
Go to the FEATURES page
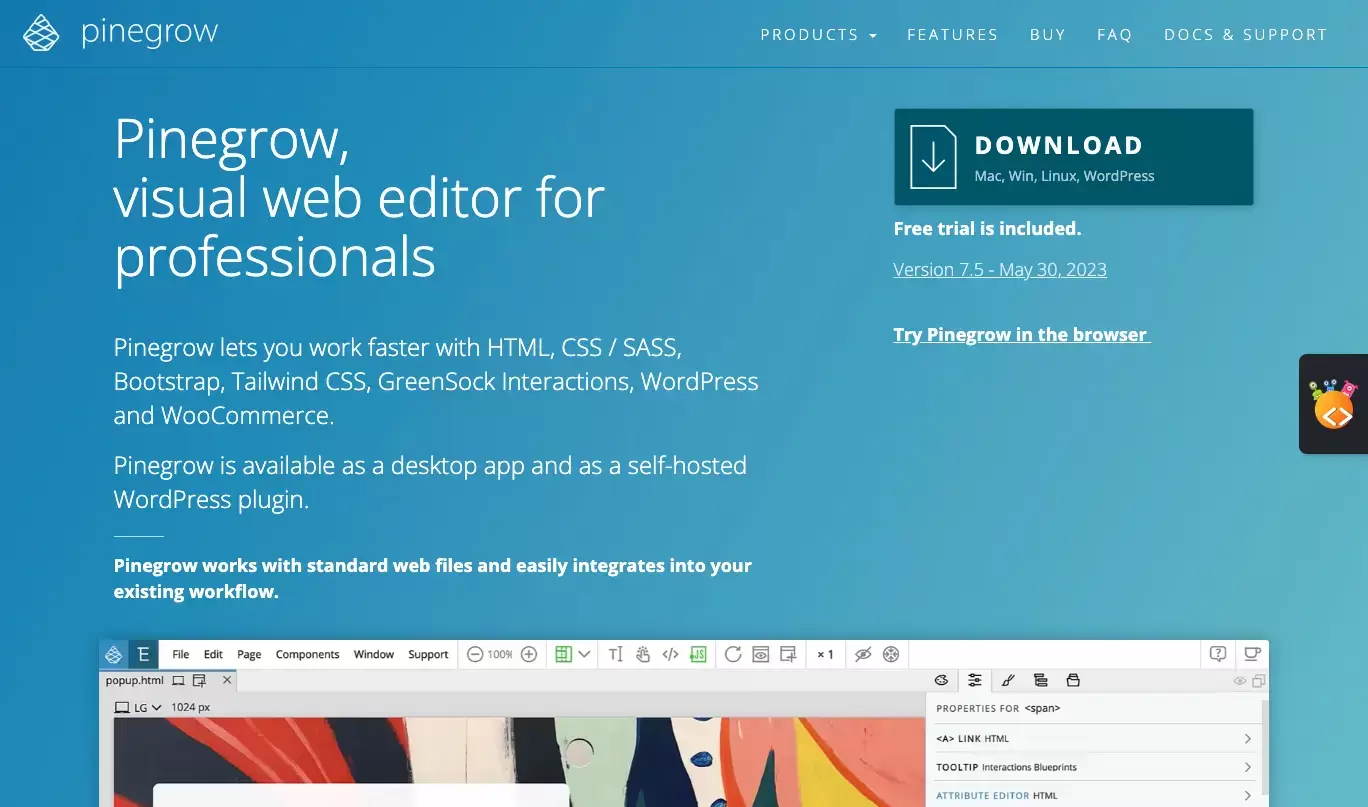tap(952, 35)
